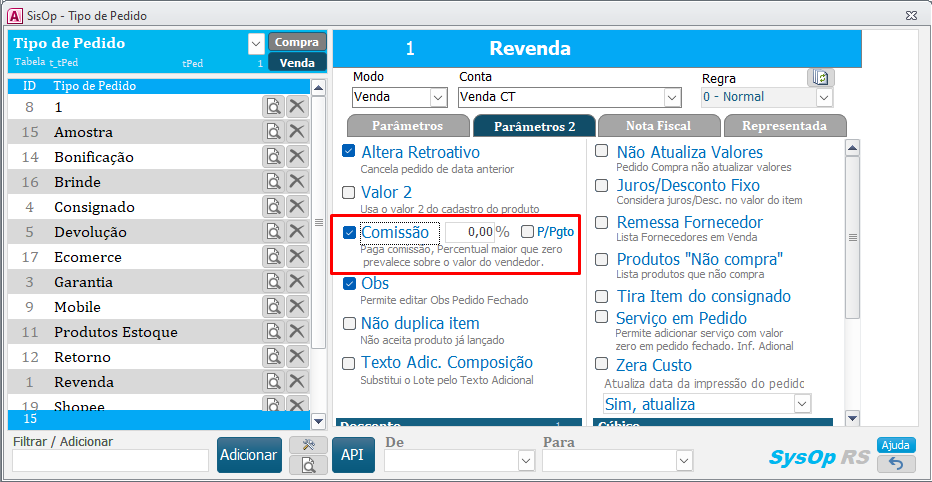The image size is (932, 482).
Task: Open the Conta combo box
Action: [671, 98]
